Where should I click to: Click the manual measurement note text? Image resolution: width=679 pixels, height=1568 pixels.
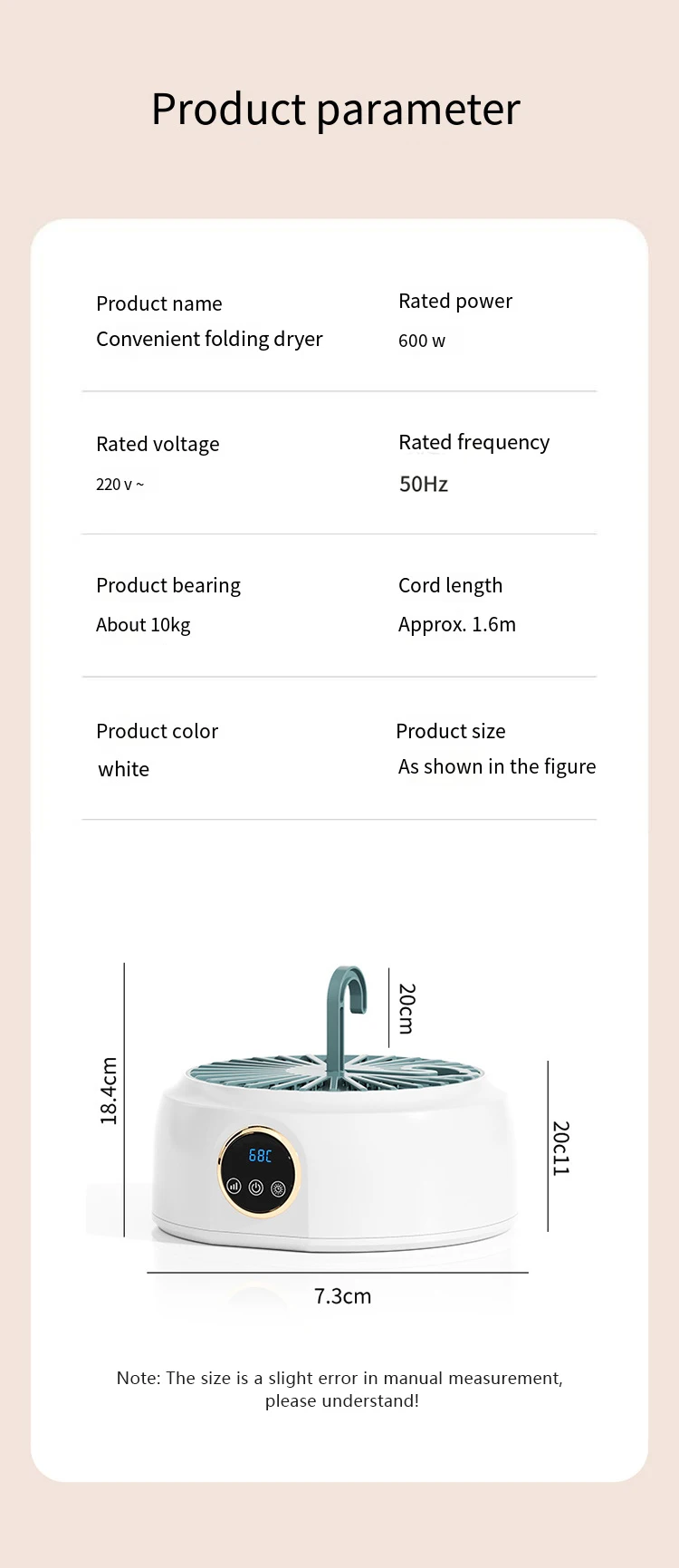tap(339, 1389)
